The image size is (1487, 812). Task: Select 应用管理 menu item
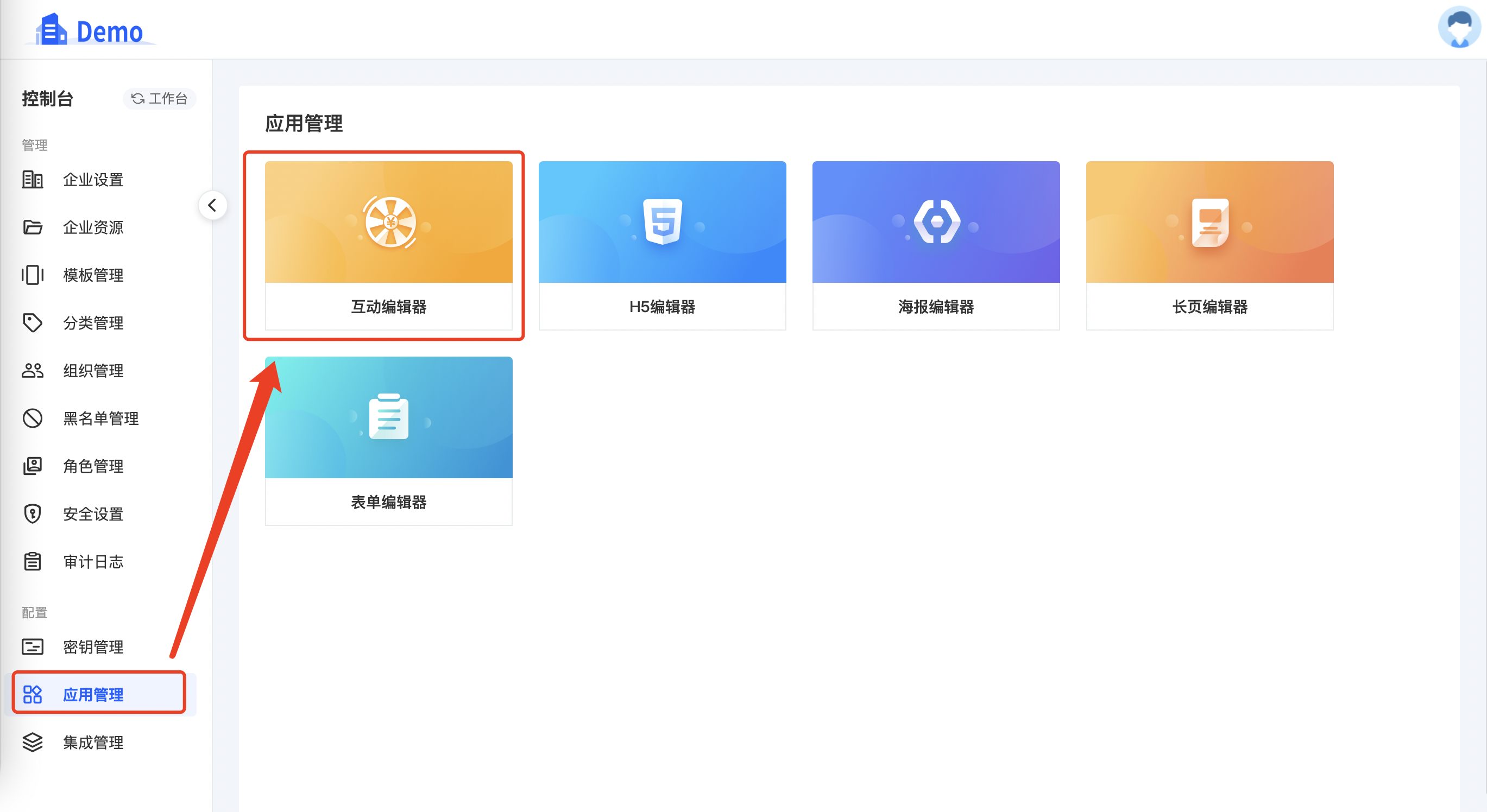click(100, 695)
